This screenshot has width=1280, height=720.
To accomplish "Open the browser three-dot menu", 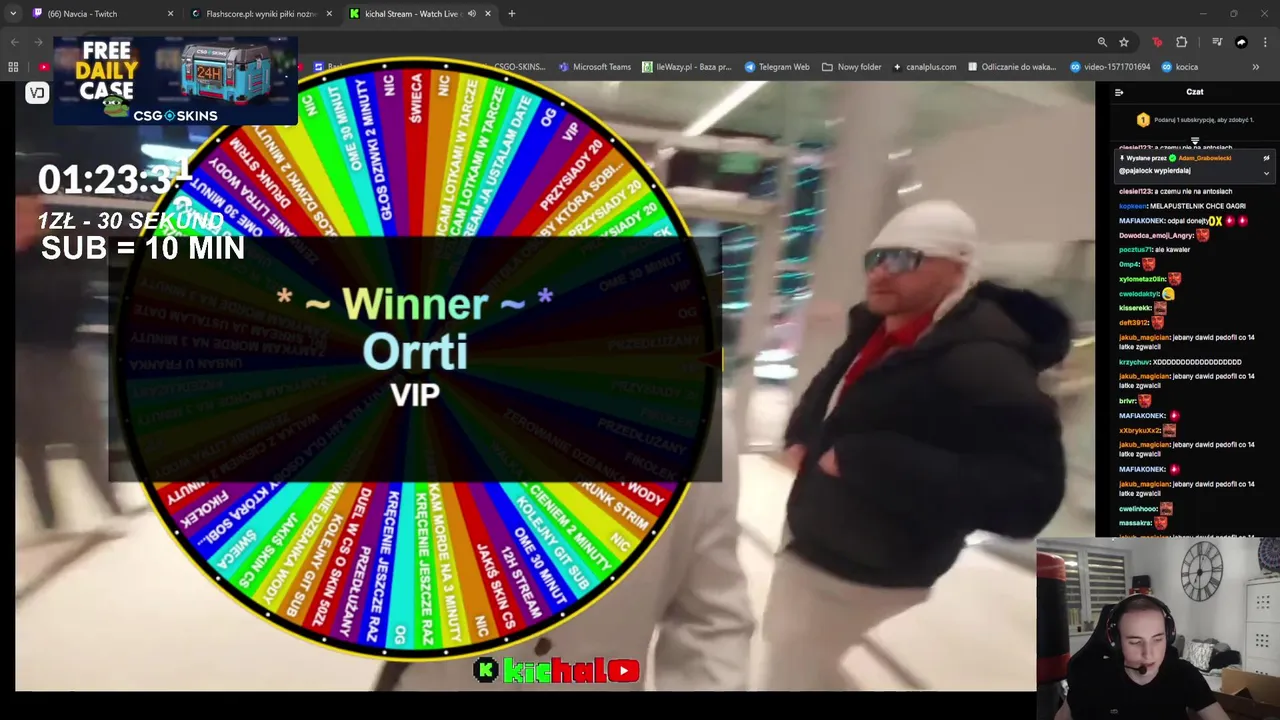I will pos(1266,42).
